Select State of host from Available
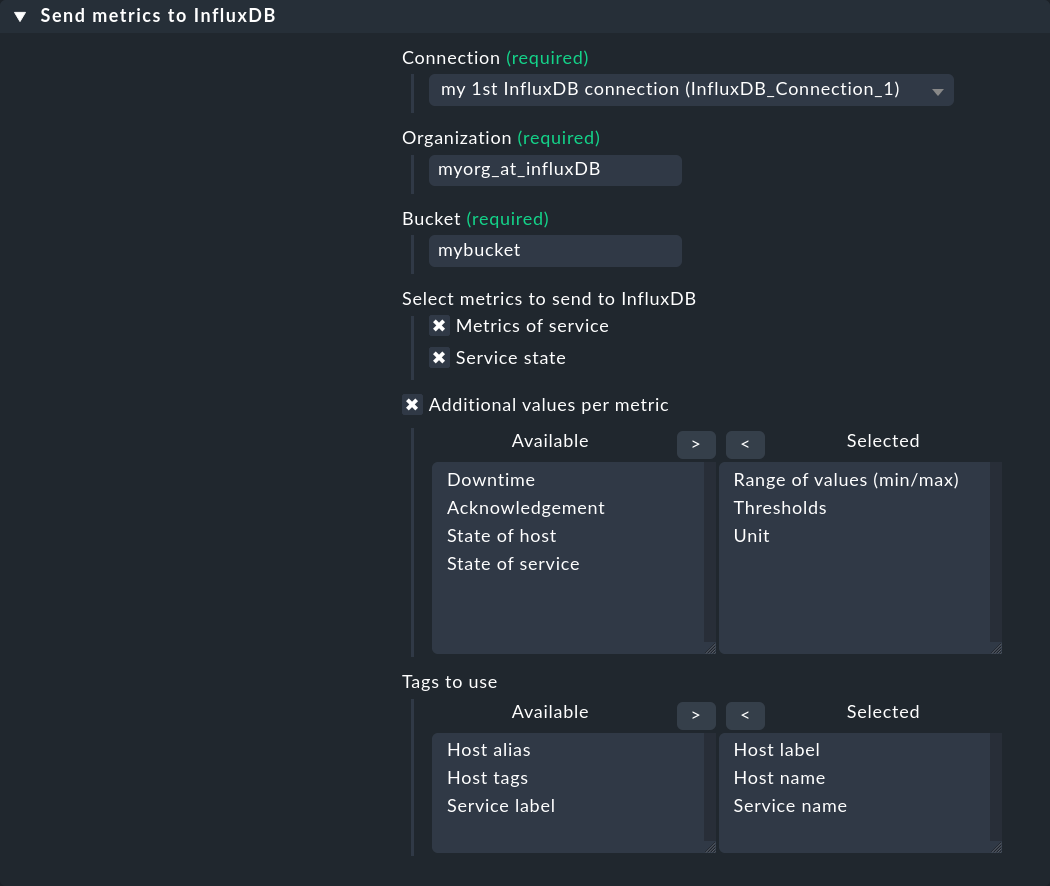1050x886 pixels. point(501,536)
